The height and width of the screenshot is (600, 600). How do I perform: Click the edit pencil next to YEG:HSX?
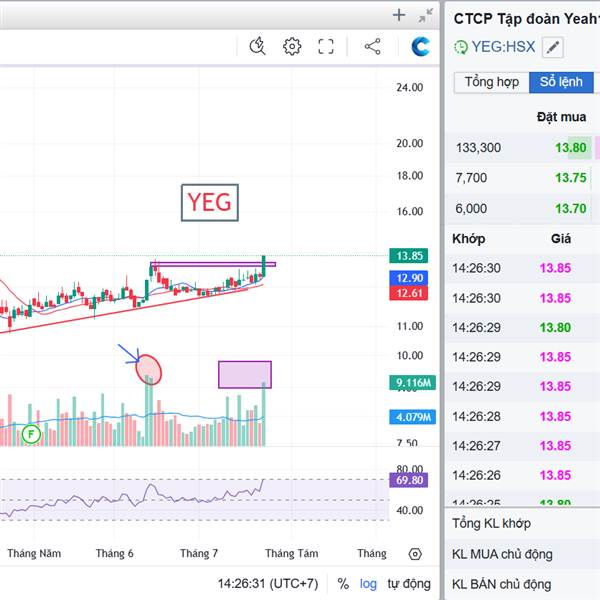(553, 47)
